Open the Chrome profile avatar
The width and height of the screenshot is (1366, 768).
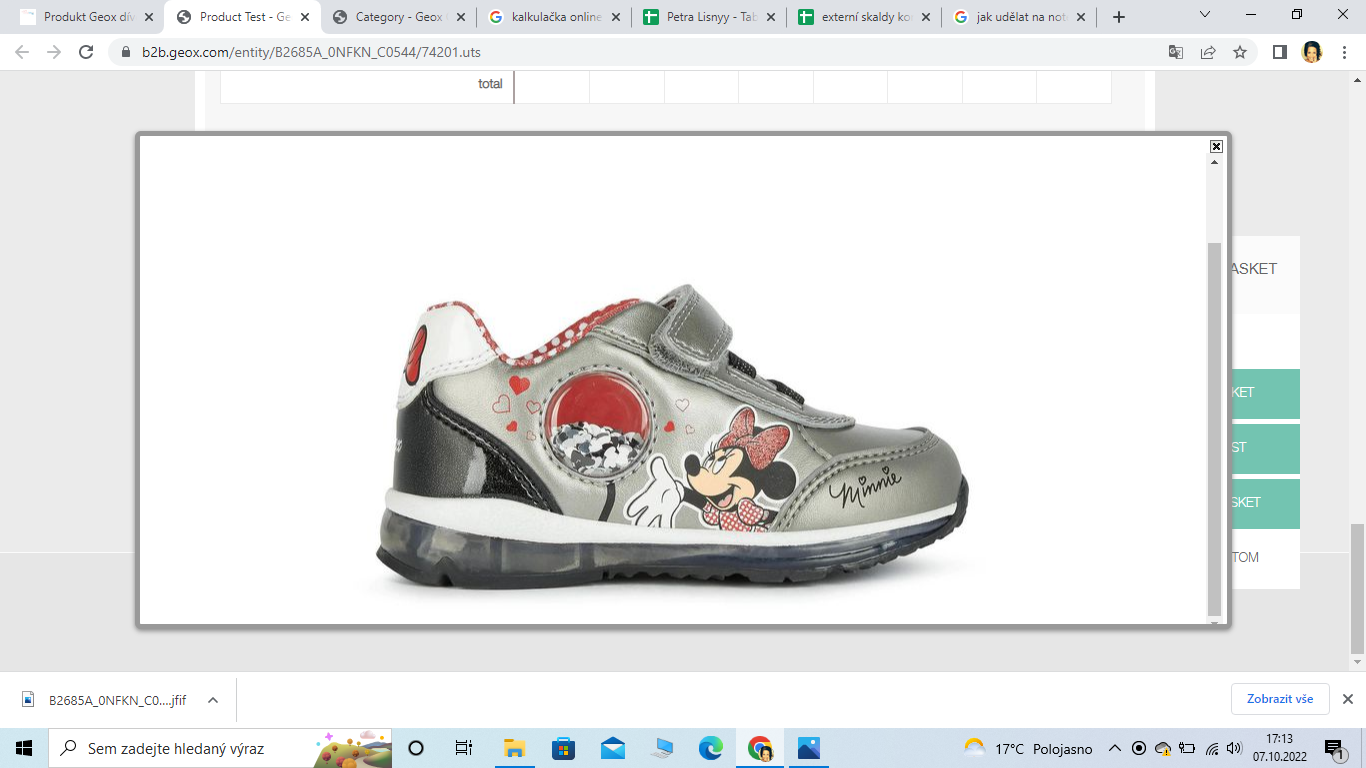click(1312, 52)
